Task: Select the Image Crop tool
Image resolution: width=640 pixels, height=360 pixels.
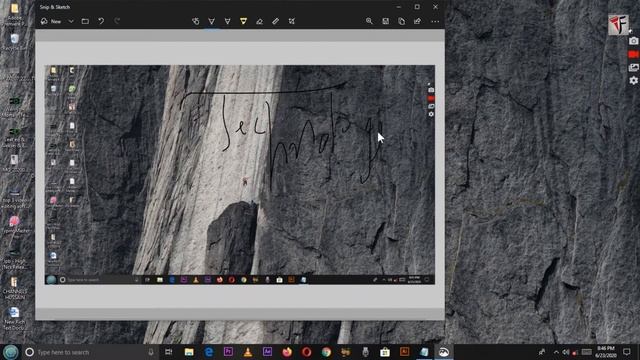Action: tap(292, 21)
